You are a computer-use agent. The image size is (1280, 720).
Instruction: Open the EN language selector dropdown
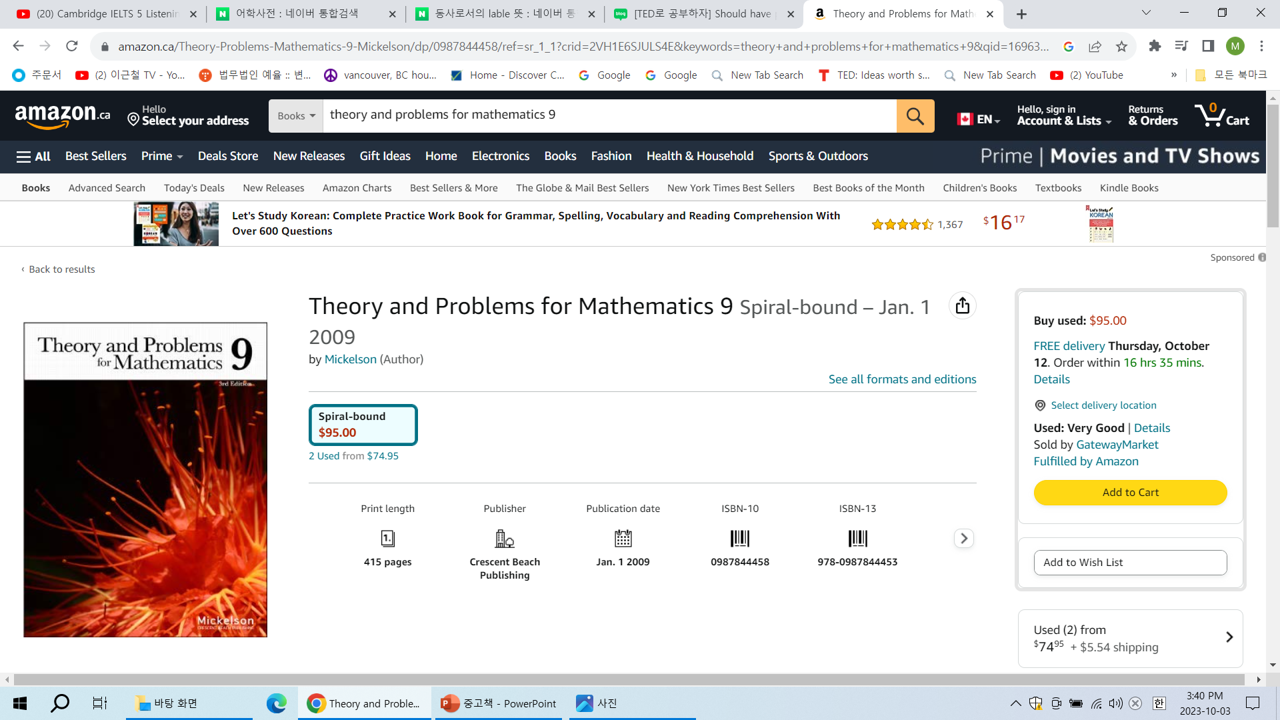[x=978, y=118]
